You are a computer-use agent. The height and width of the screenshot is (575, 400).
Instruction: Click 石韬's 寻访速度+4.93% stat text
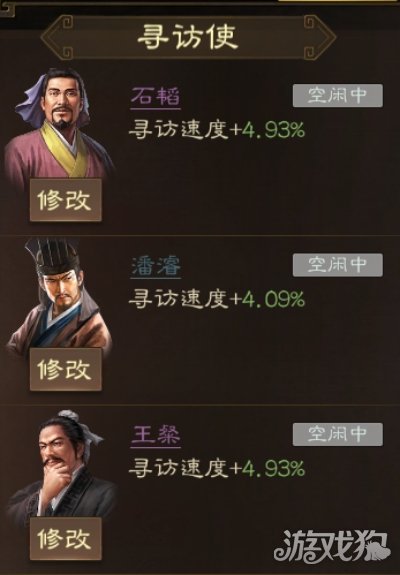click(x=217, y=130)
